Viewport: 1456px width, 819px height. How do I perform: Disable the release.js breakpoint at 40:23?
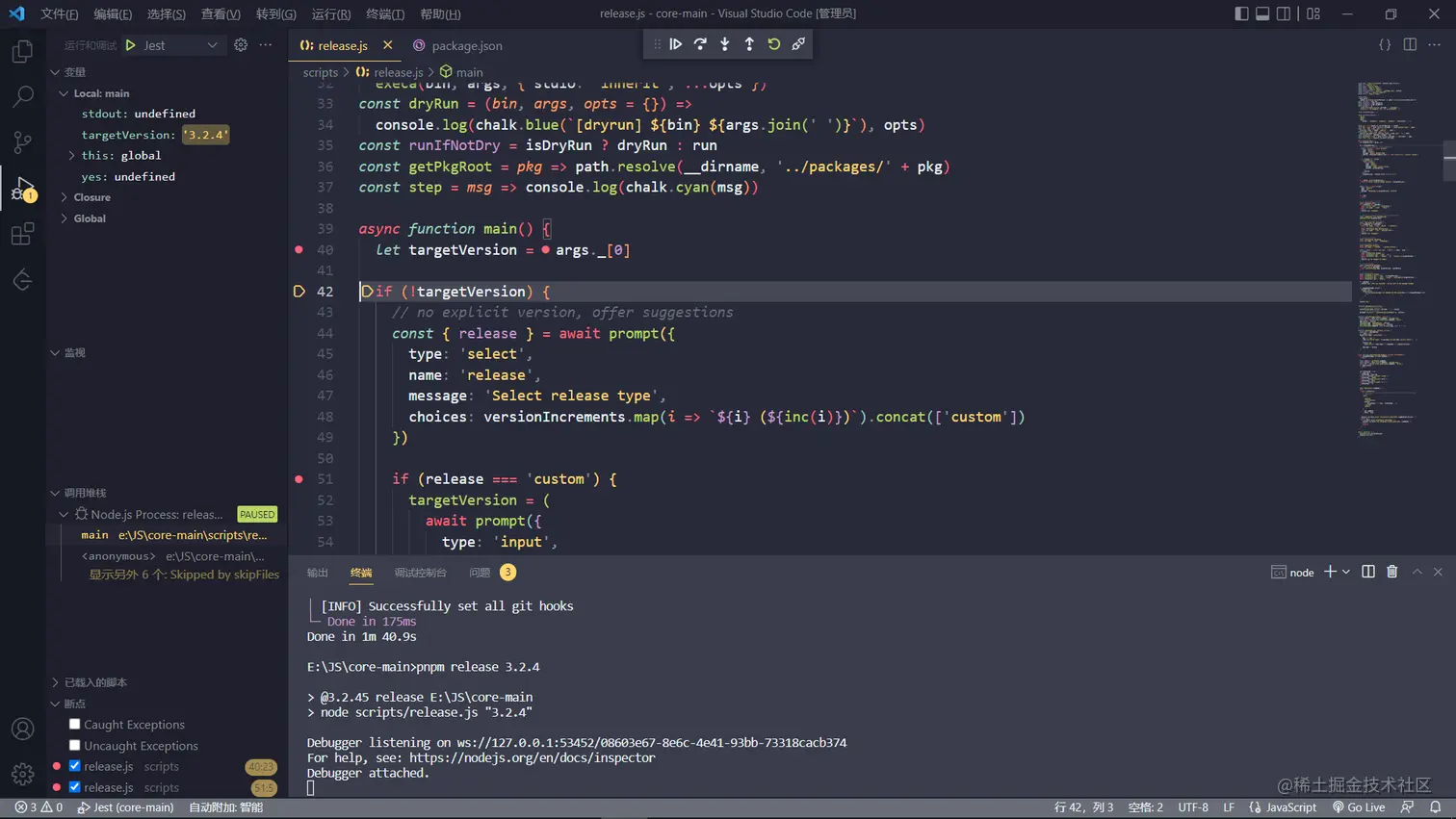75,766
